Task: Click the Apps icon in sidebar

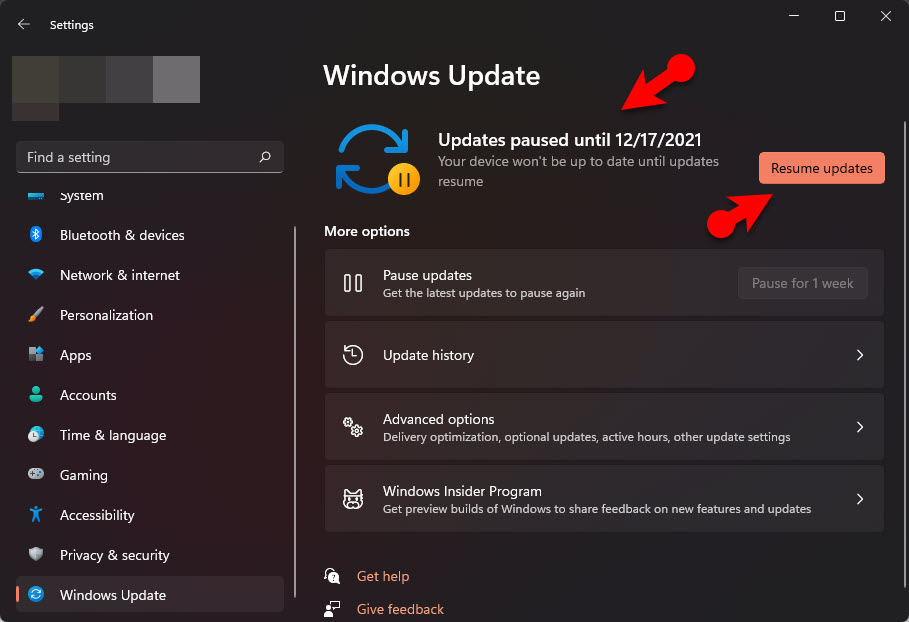Action: point(36,354)
